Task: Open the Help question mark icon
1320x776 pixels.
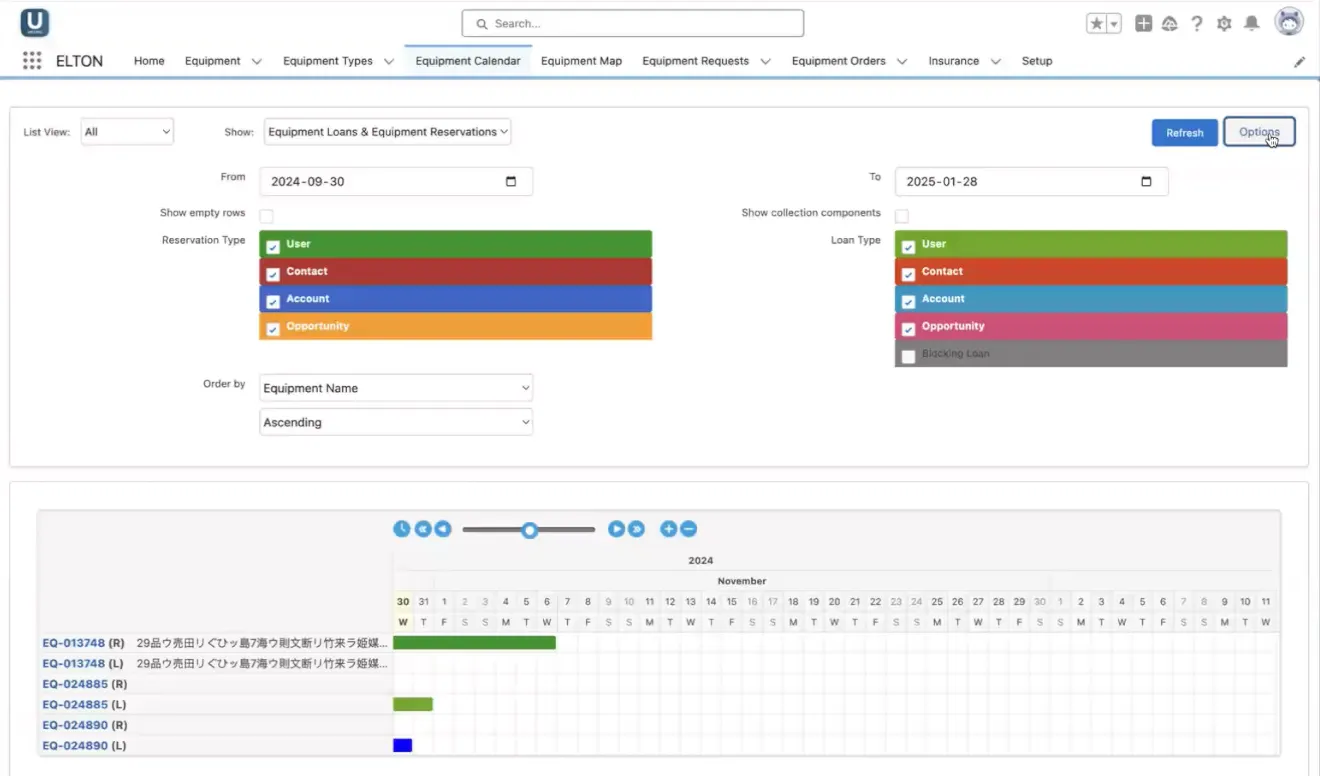Action: (x=1197, y=23)
